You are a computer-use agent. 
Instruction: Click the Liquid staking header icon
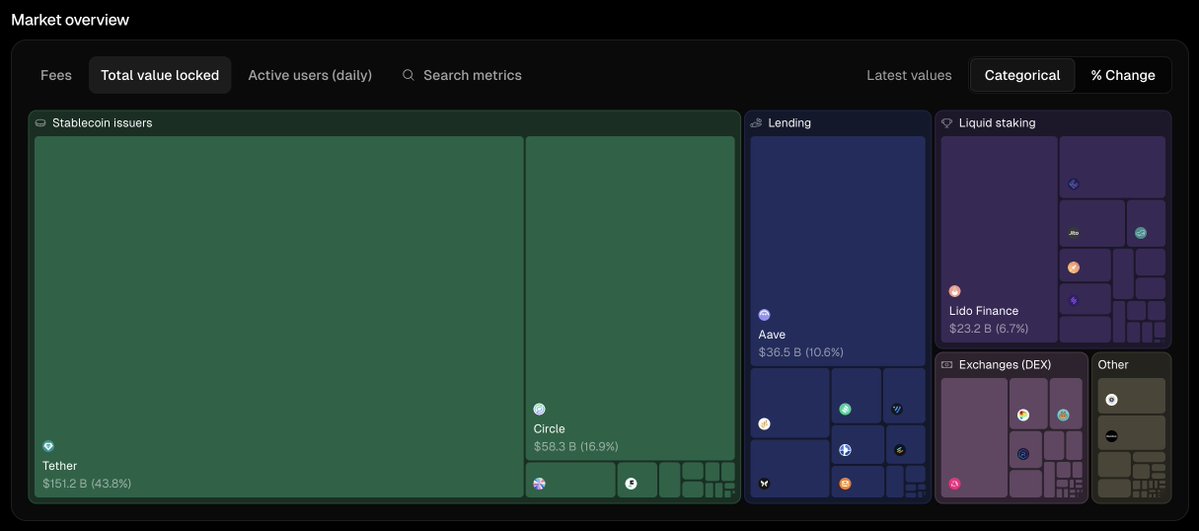coord(947,123)
